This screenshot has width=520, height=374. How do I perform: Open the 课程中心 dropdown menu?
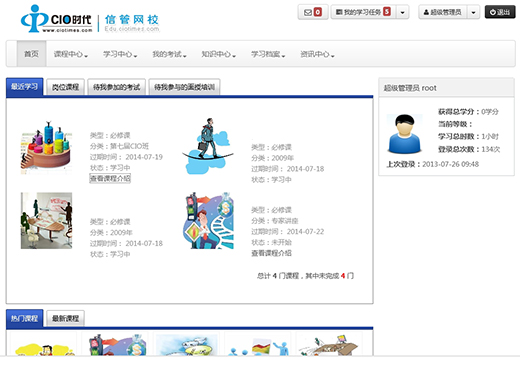(x=71, y=54)
